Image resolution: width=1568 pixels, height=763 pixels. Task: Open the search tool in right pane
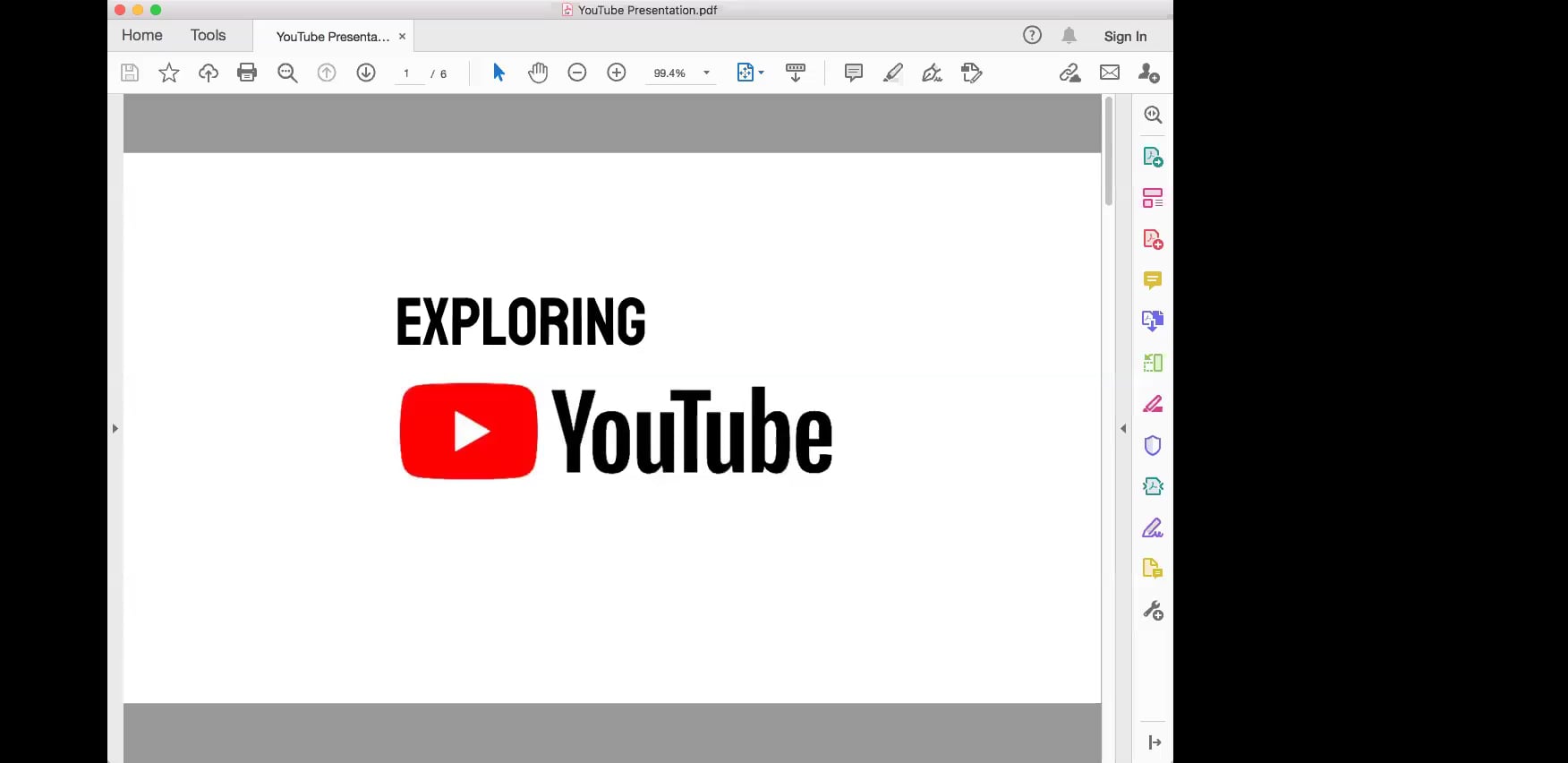coord(1153,115)
